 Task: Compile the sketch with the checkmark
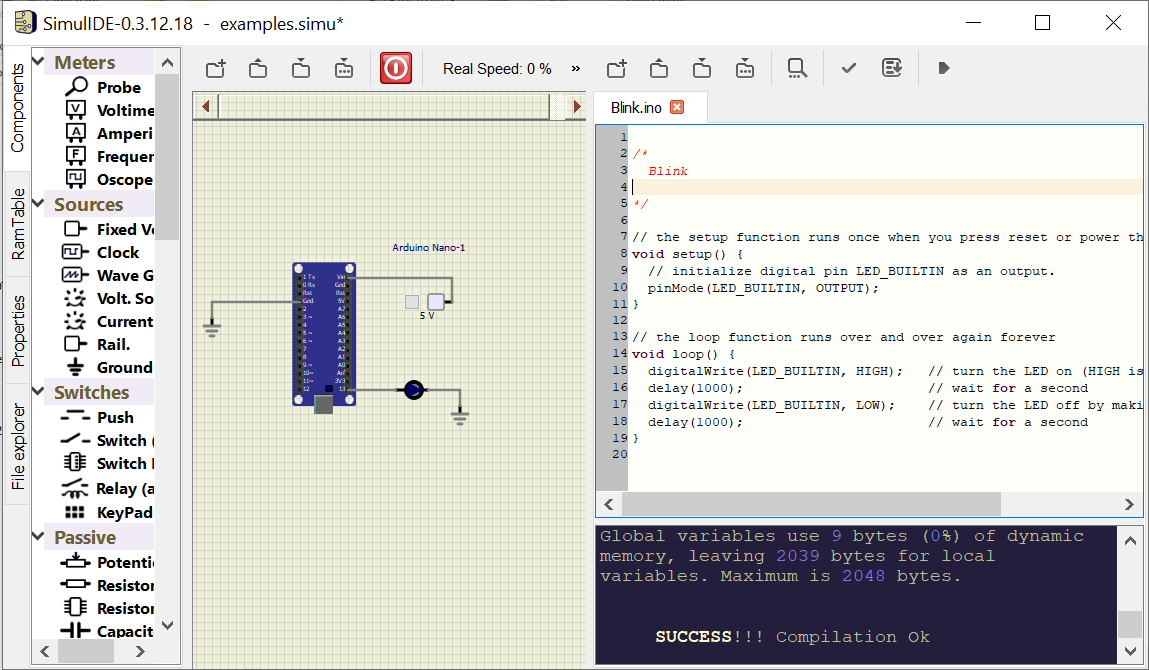click(849, 68)
